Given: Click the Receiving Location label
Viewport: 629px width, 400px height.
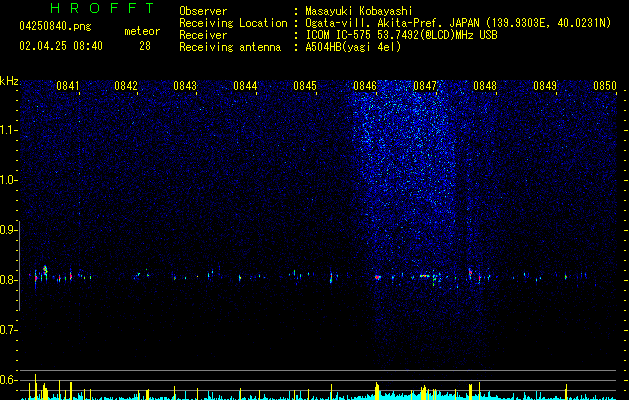Looking at the screenshot, I should (x=233, y=23).
